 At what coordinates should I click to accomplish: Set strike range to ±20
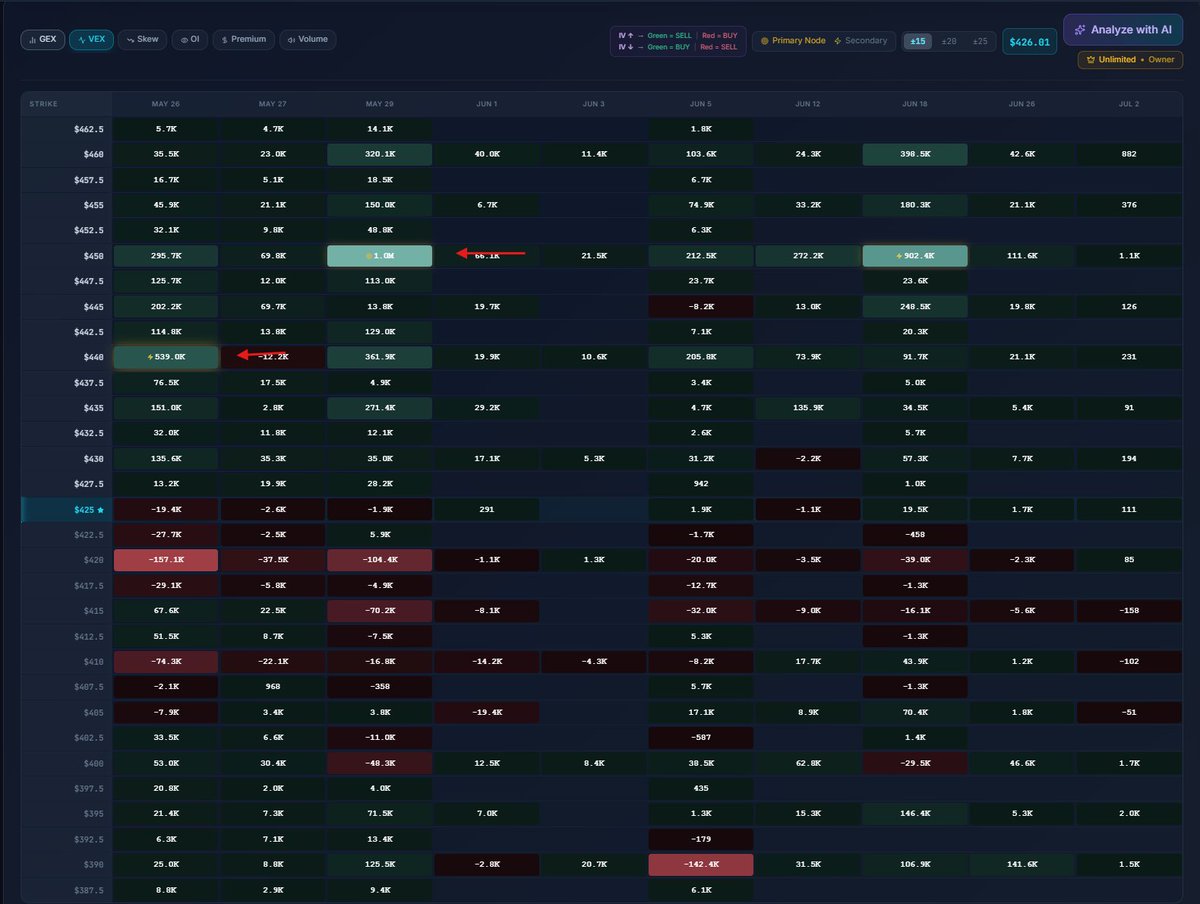[949, 41]
